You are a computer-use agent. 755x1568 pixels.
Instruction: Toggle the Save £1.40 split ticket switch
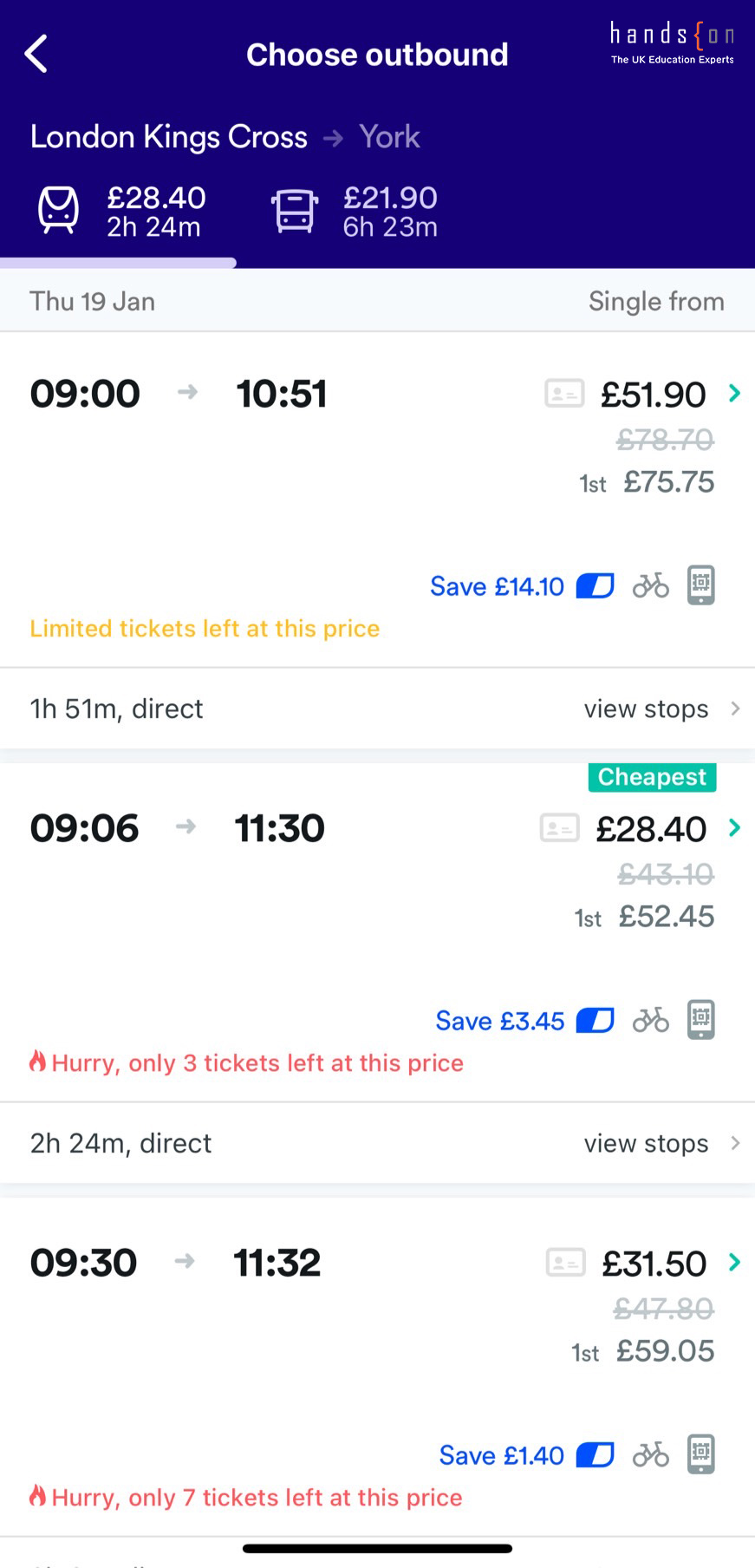(596, 1455)
